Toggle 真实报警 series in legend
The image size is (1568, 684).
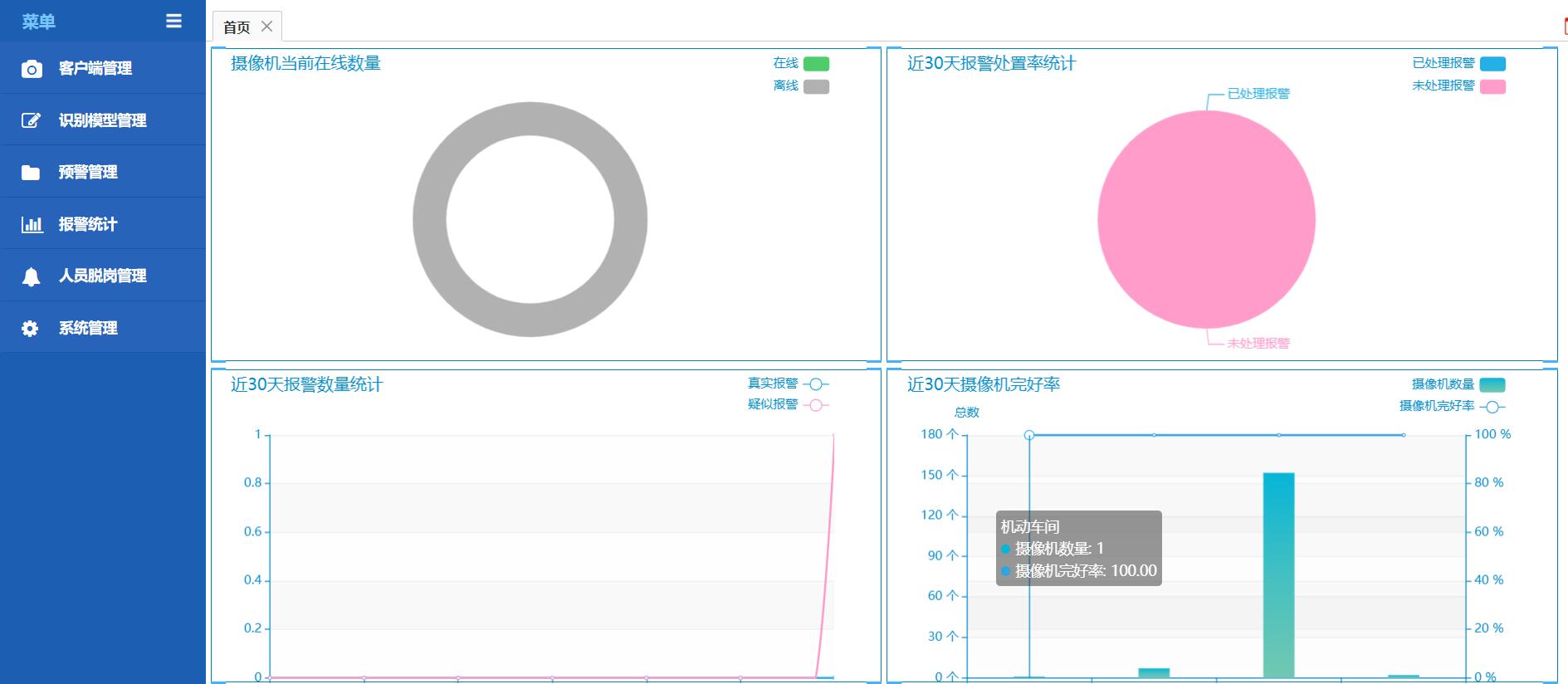788,384
